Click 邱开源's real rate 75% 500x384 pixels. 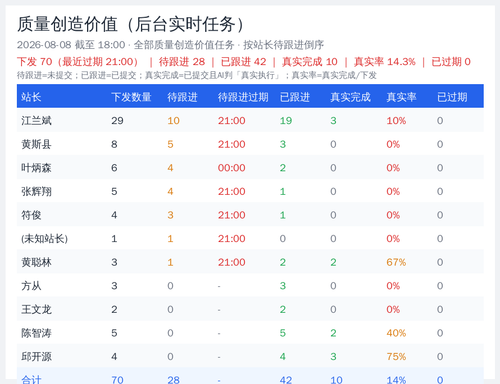396,357
